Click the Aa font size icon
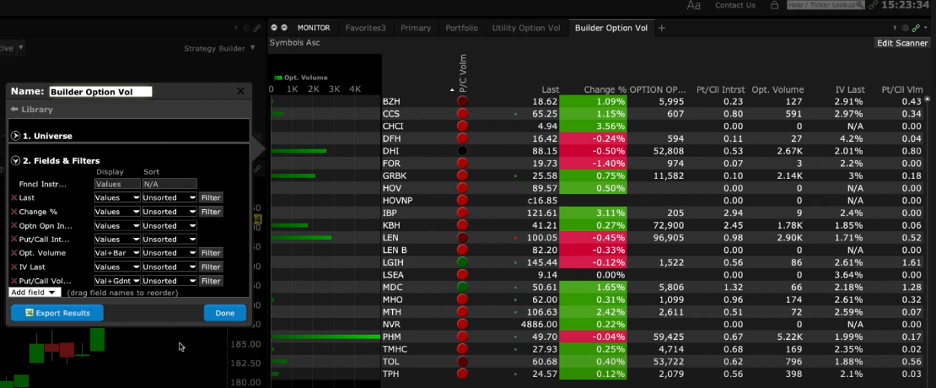The image size is (936, 388). click(694, 5)
